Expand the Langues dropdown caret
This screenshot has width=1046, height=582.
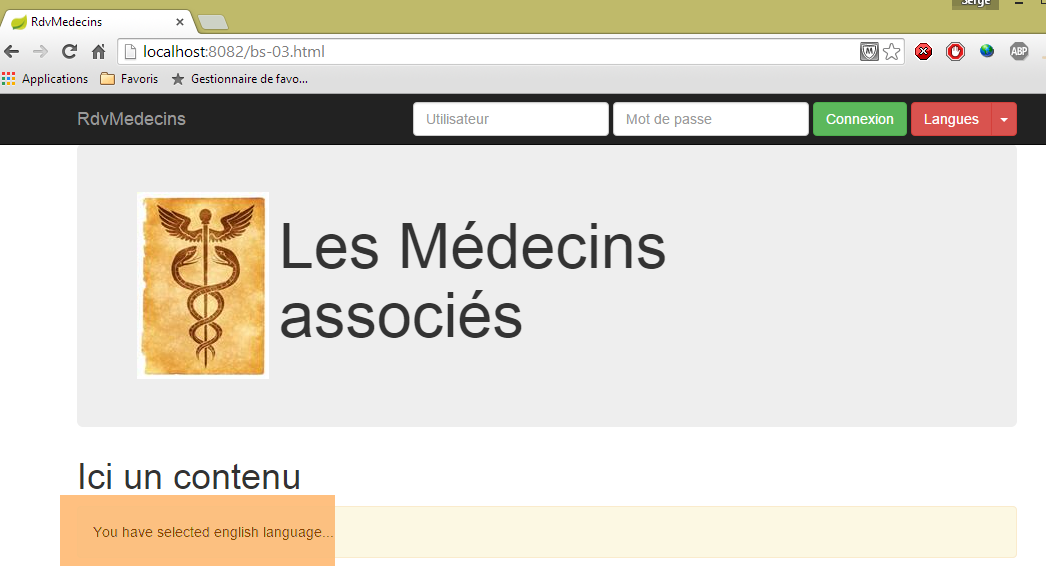click(x=1004, y=119)
